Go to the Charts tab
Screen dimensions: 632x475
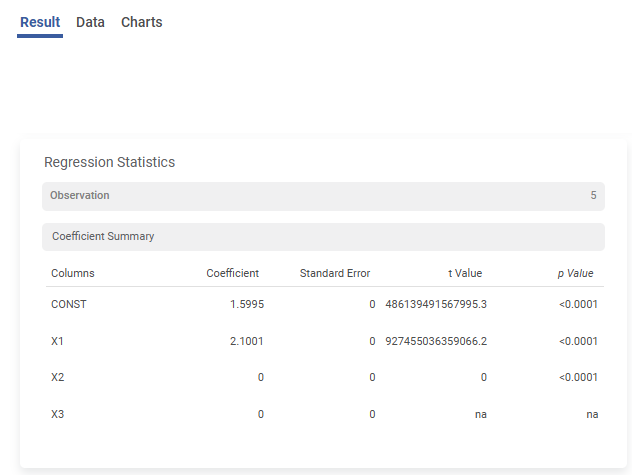pyautogui.click(x=141, y=22)
